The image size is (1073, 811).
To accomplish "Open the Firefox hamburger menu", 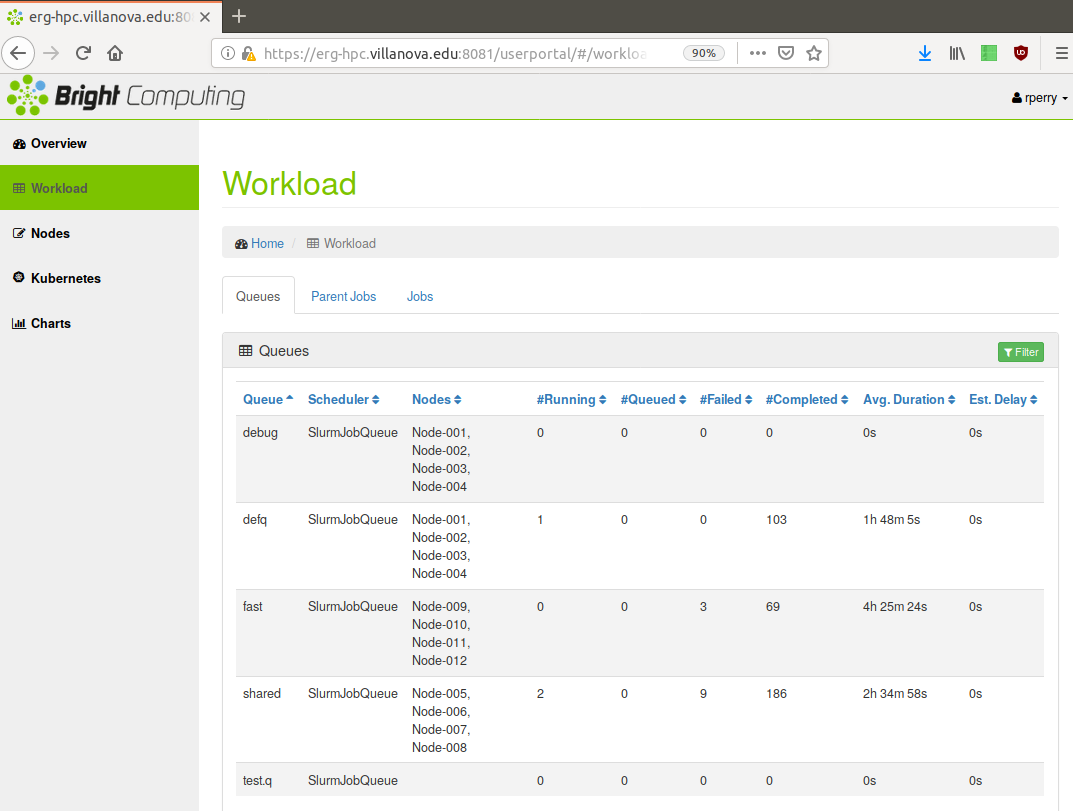I will [x=1061, y=53].
